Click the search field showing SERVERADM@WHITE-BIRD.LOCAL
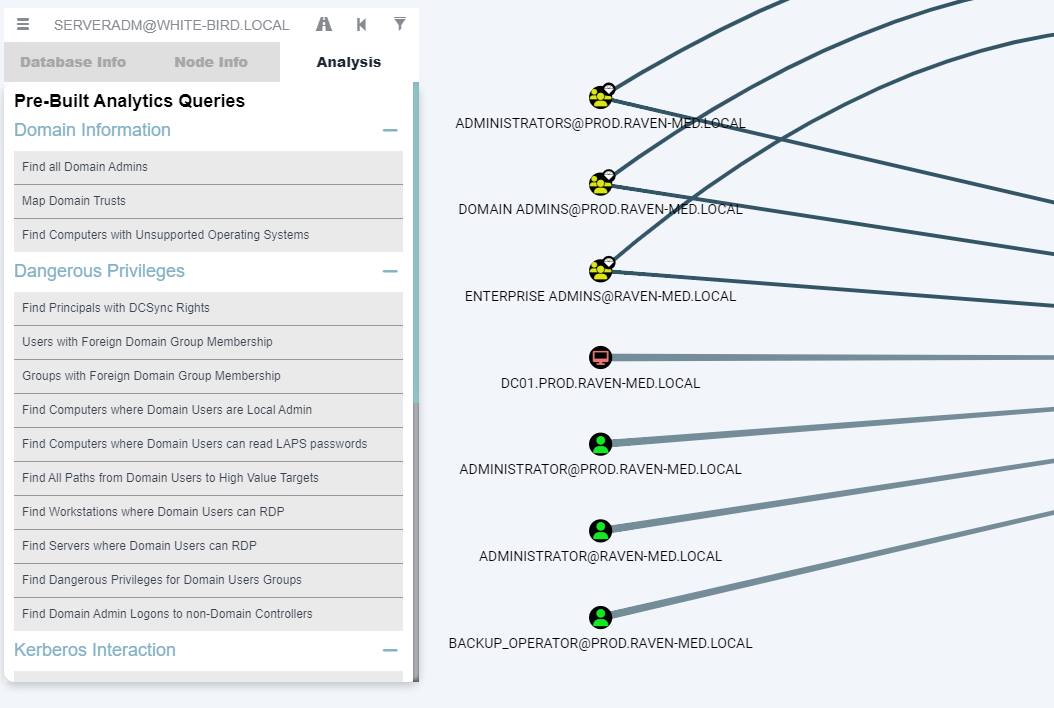 click(x=171, y=25)
